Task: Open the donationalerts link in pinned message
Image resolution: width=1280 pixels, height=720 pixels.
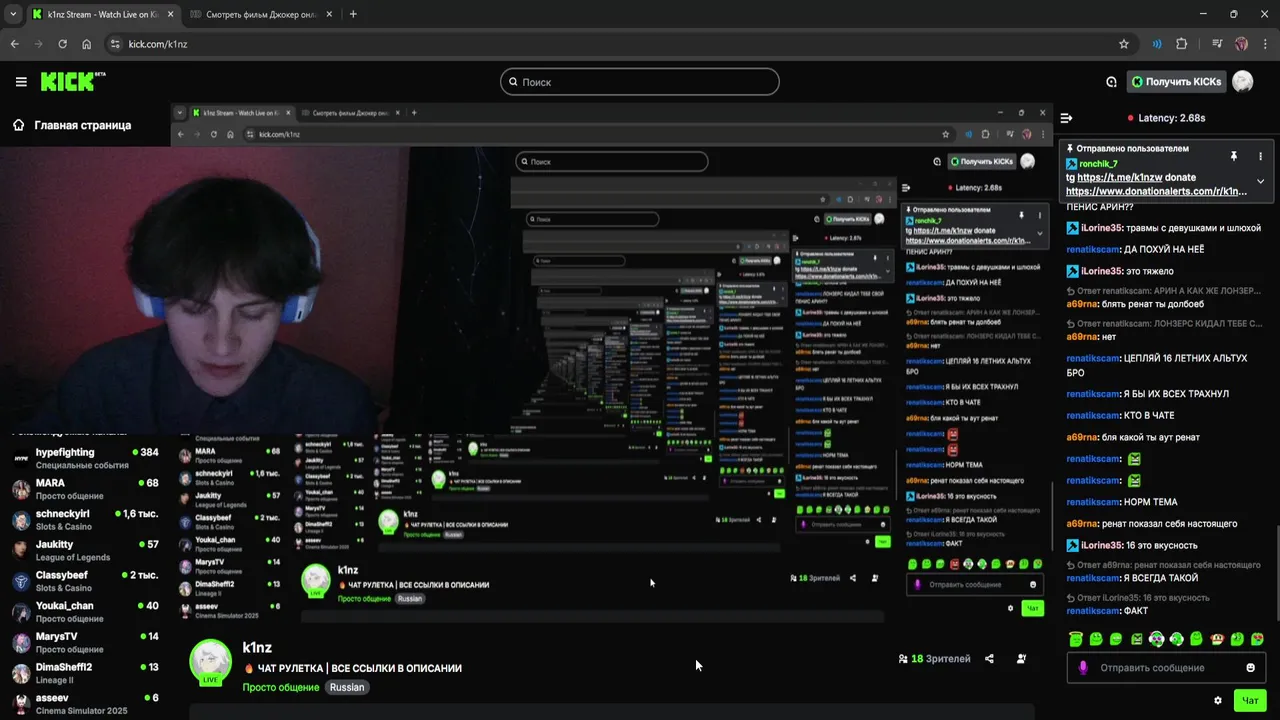Action: point(1156,191)
